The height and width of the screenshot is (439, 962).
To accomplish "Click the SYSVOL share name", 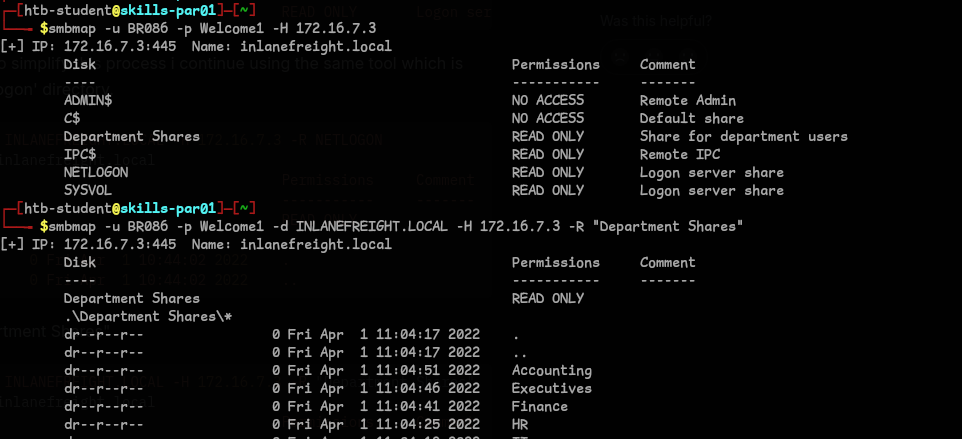I will pyautogui.click(x=88, y=190).
